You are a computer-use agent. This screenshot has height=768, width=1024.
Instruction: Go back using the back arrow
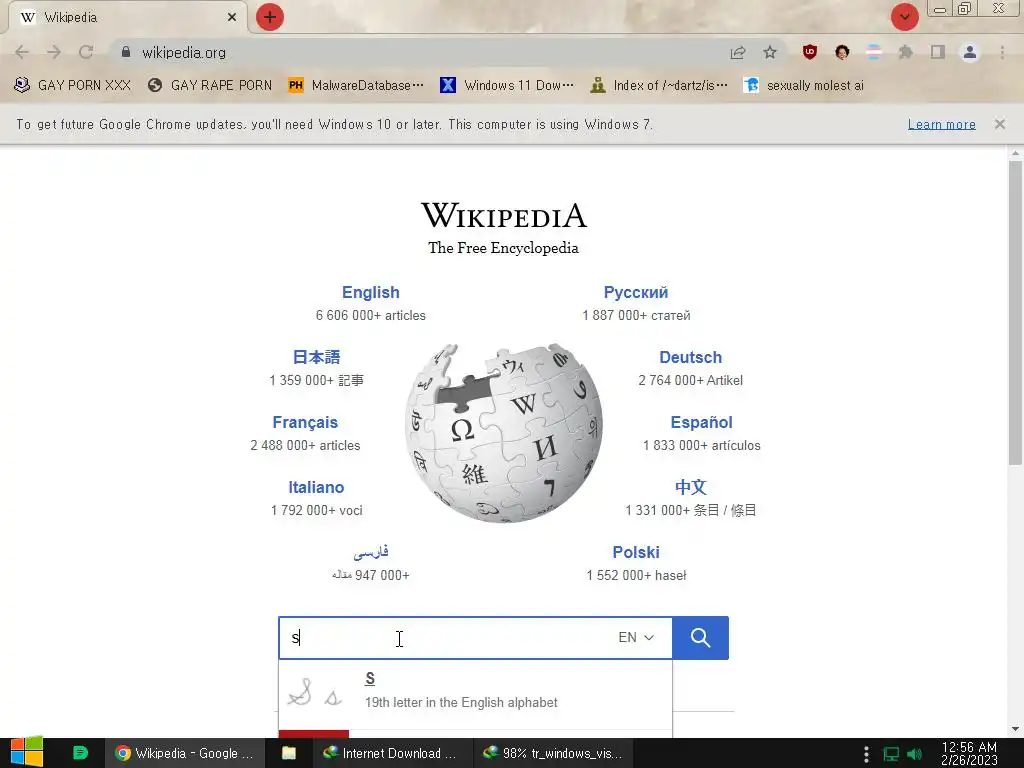click(x=22, y=52)
